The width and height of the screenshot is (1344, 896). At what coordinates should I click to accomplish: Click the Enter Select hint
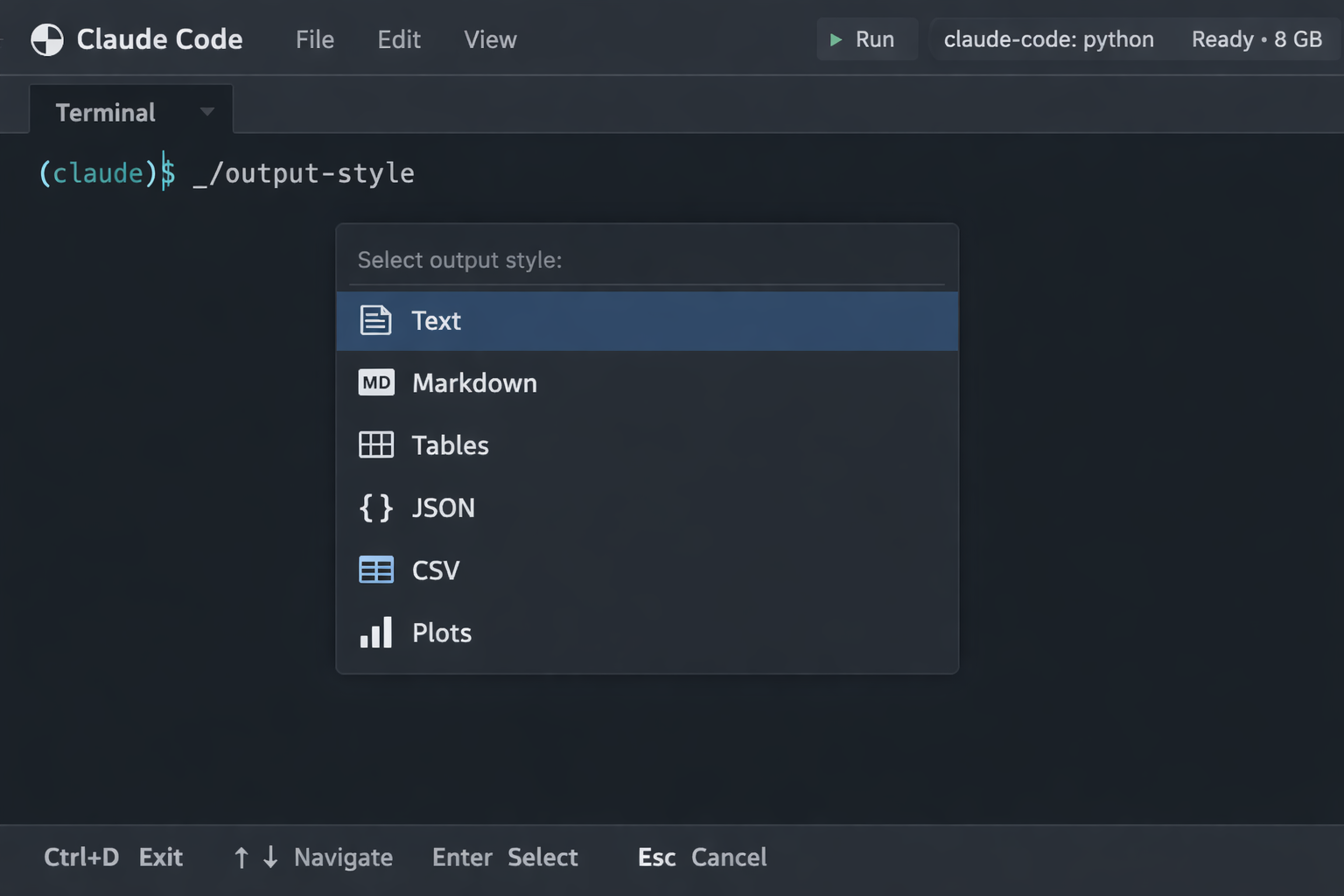[505, 857]
